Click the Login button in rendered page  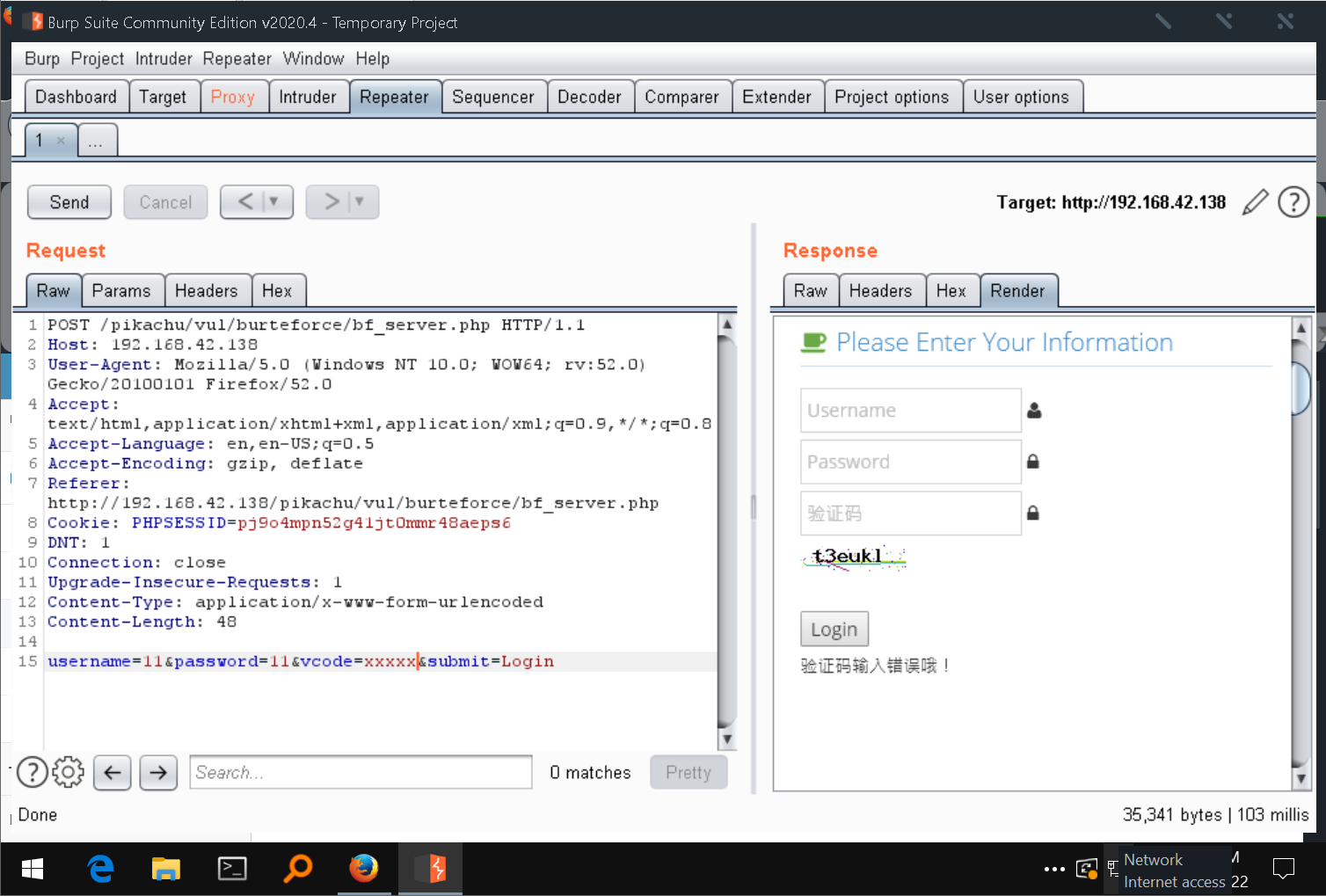pos(834,630)
